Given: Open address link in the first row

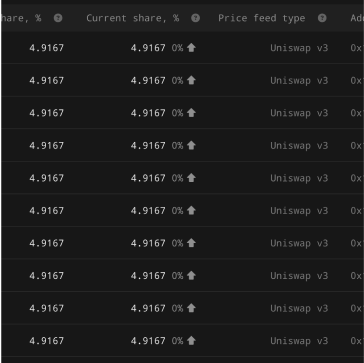Looking at the screenshot, I should (x=357, y=48).
